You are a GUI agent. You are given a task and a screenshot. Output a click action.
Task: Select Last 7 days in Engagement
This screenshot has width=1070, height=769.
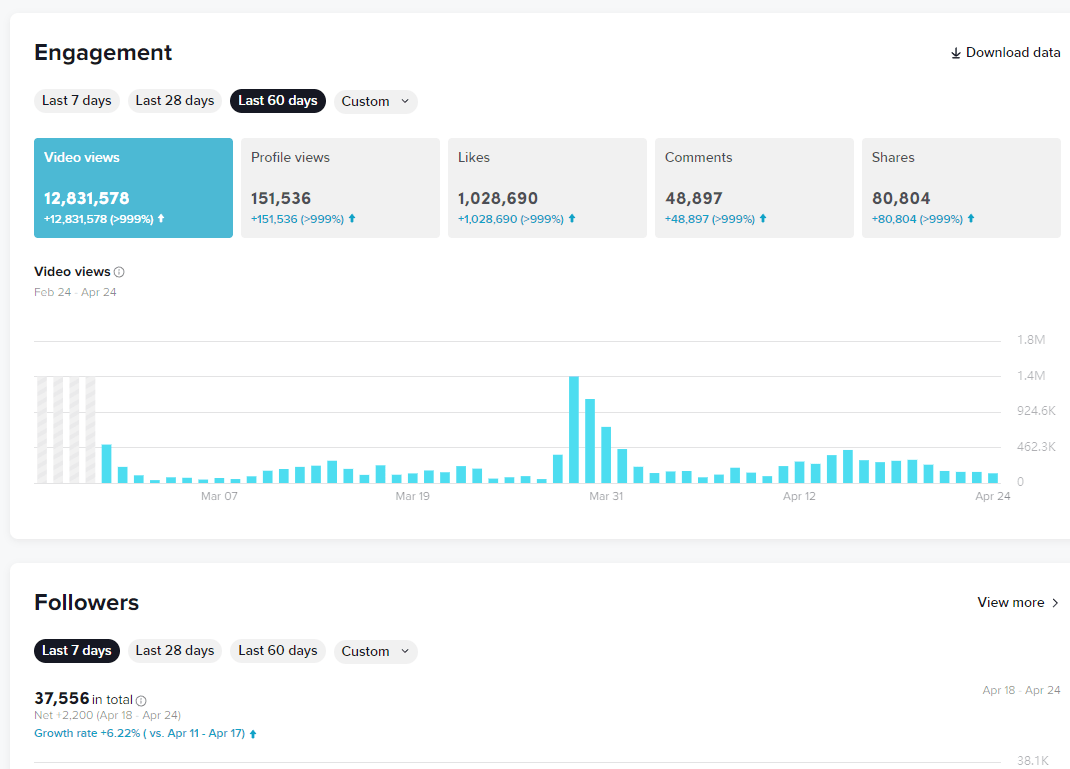pos(76,101)
